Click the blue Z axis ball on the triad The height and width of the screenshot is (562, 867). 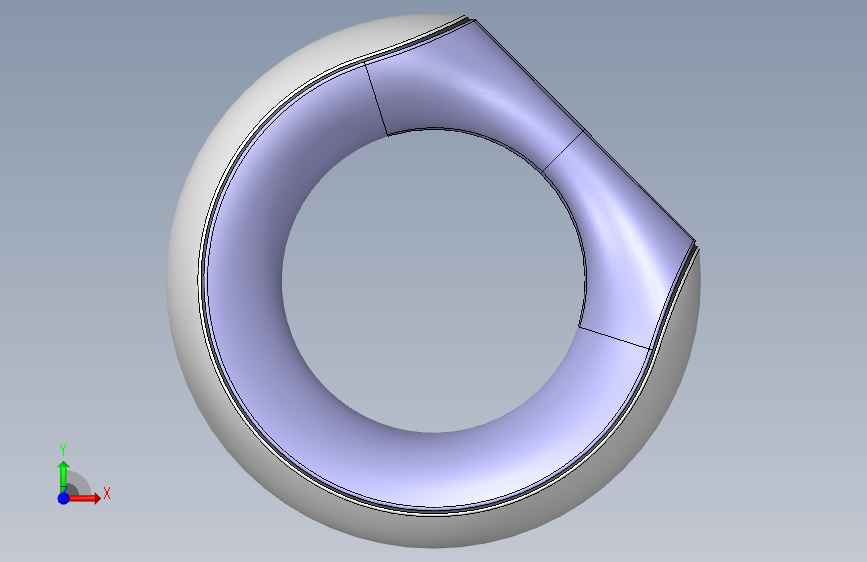point(63,498)
